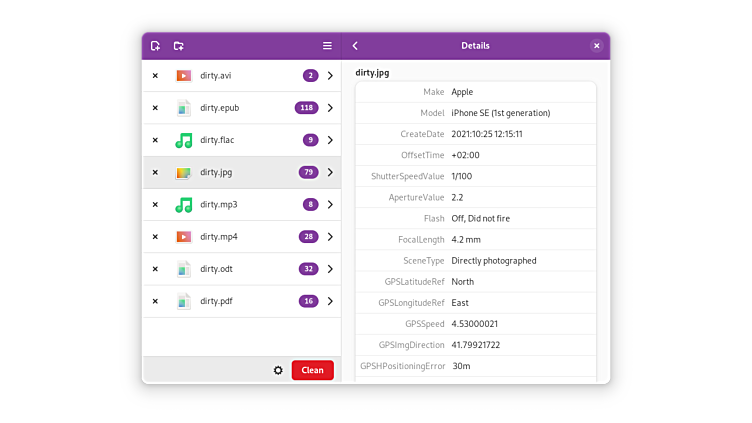
Task: Click the add folders icon
Action: point(178,46)
